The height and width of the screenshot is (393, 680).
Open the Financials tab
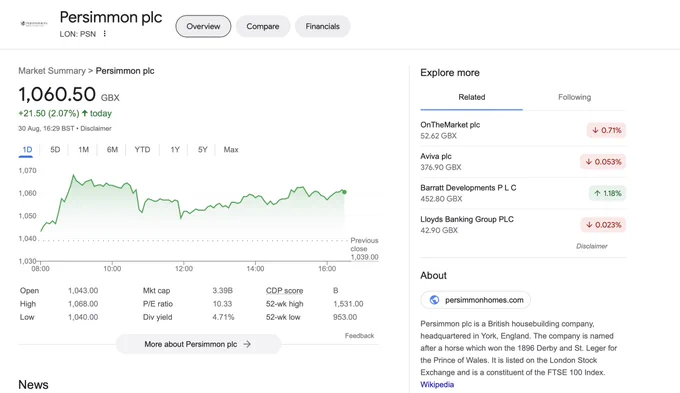pyautogui.click(x=323, y=26)
